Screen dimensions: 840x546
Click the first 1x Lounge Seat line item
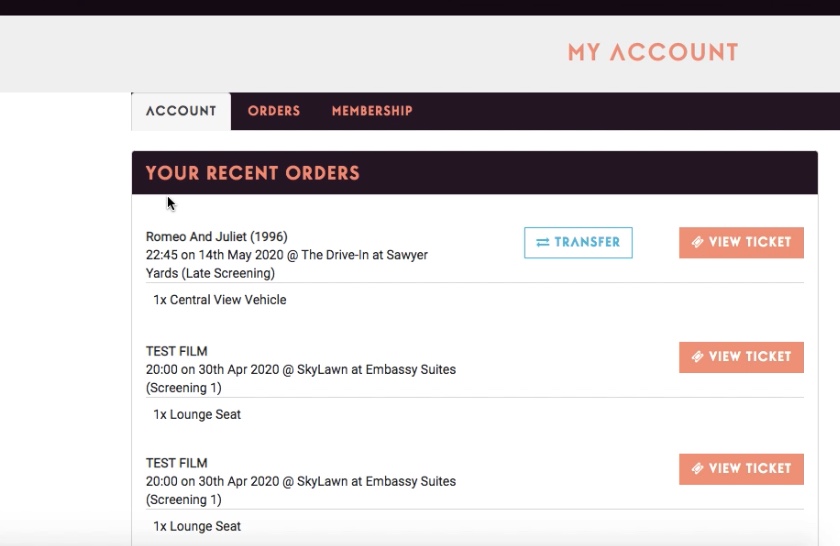(x=197, y=415)
